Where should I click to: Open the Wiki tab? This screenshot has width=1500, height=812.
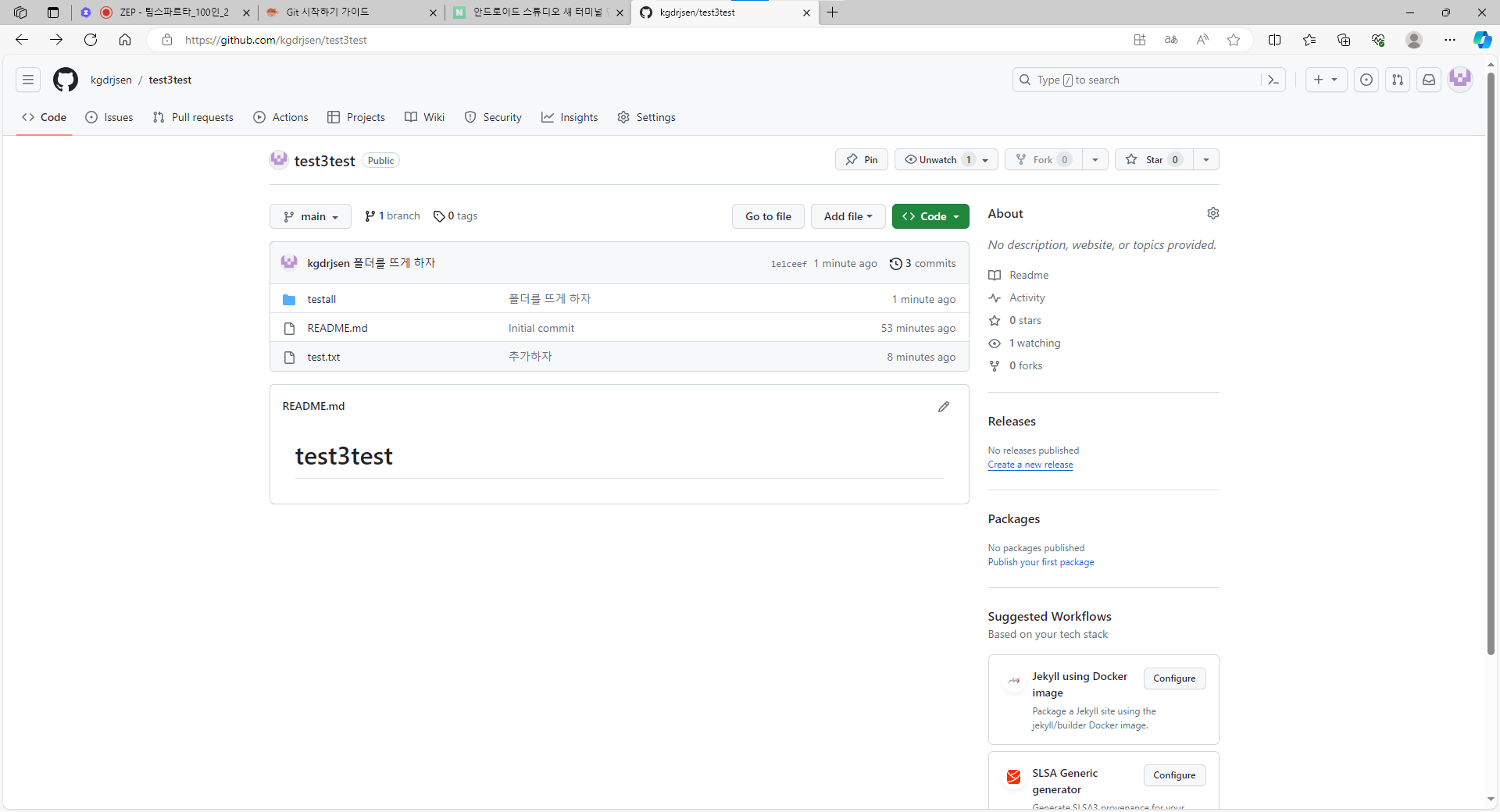tap(425, 117)
